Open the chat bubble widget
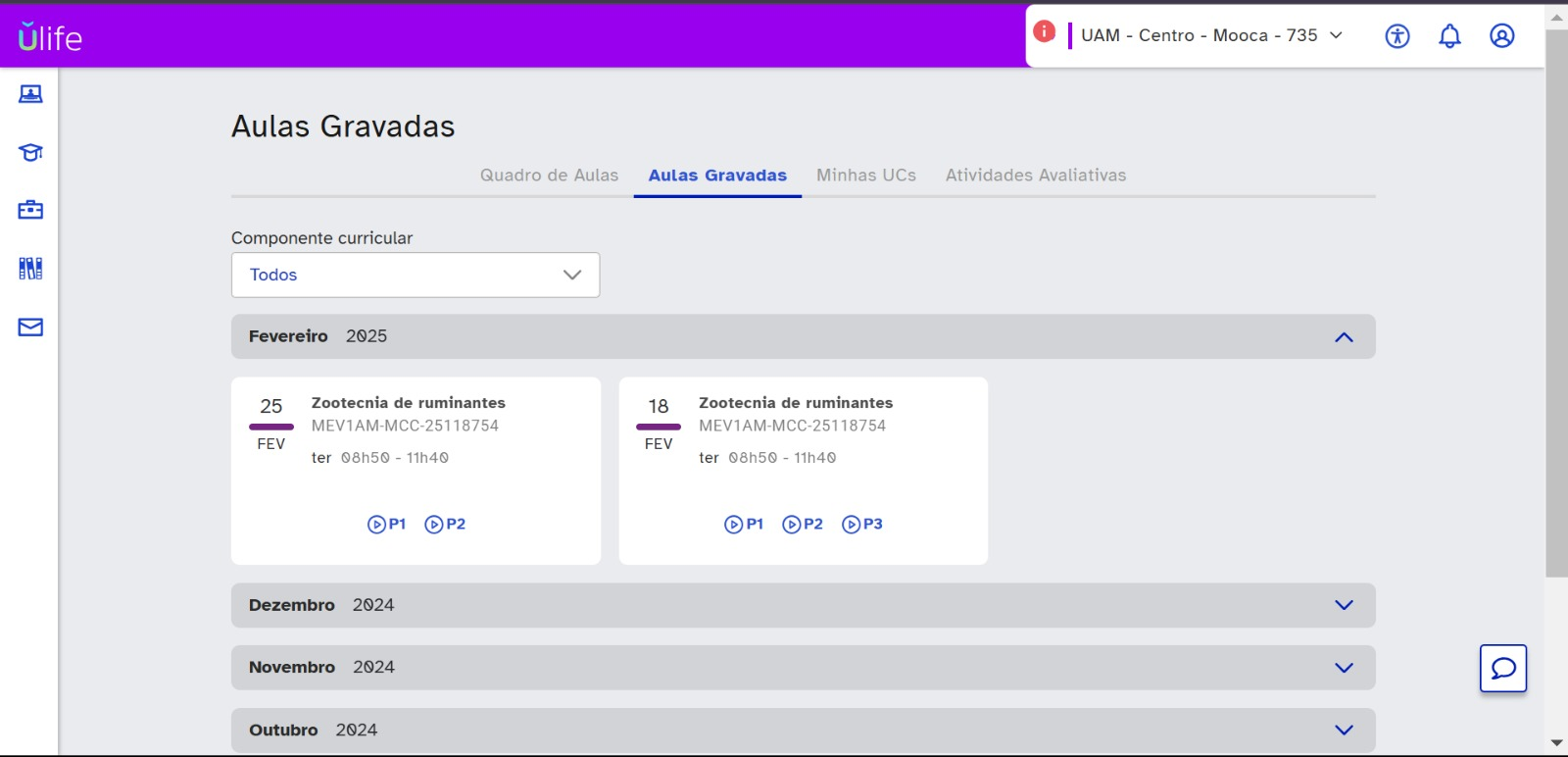 1503,669
